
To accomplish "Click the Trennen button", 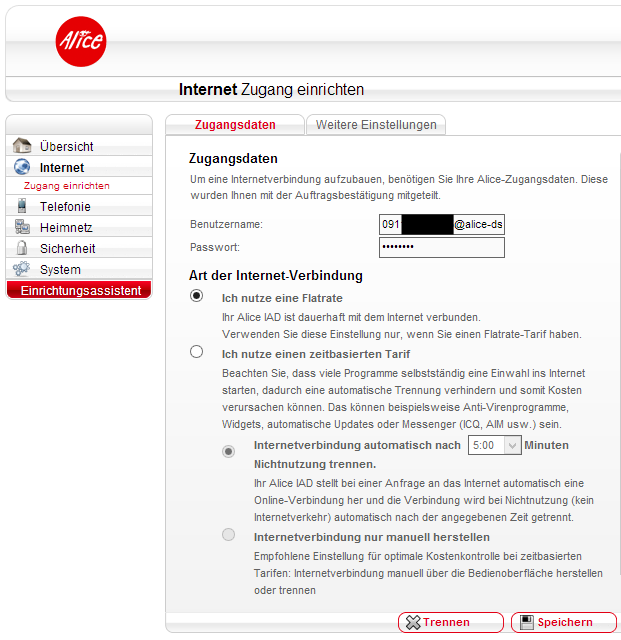I will 451,622.
